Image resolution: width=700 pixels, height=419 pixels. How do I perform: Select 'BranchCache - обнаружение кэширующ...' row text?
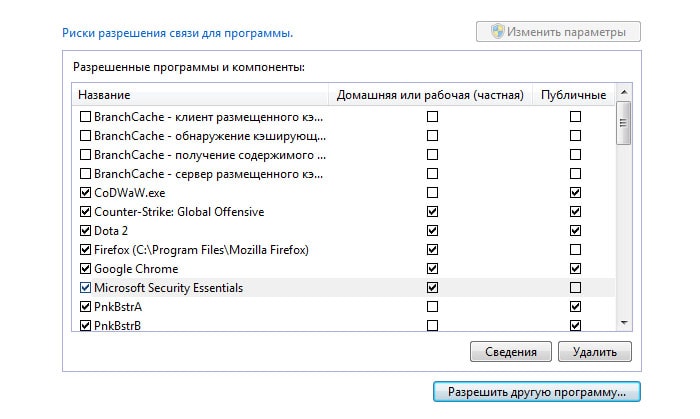click(210, 136)
